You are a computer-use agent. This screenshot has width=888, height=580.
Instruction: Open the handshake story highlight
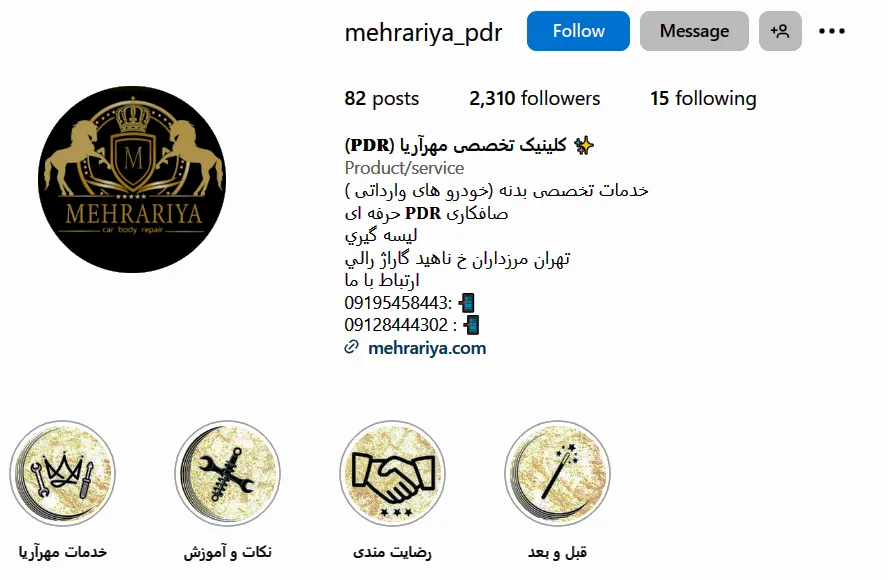[x=392, y=474]
